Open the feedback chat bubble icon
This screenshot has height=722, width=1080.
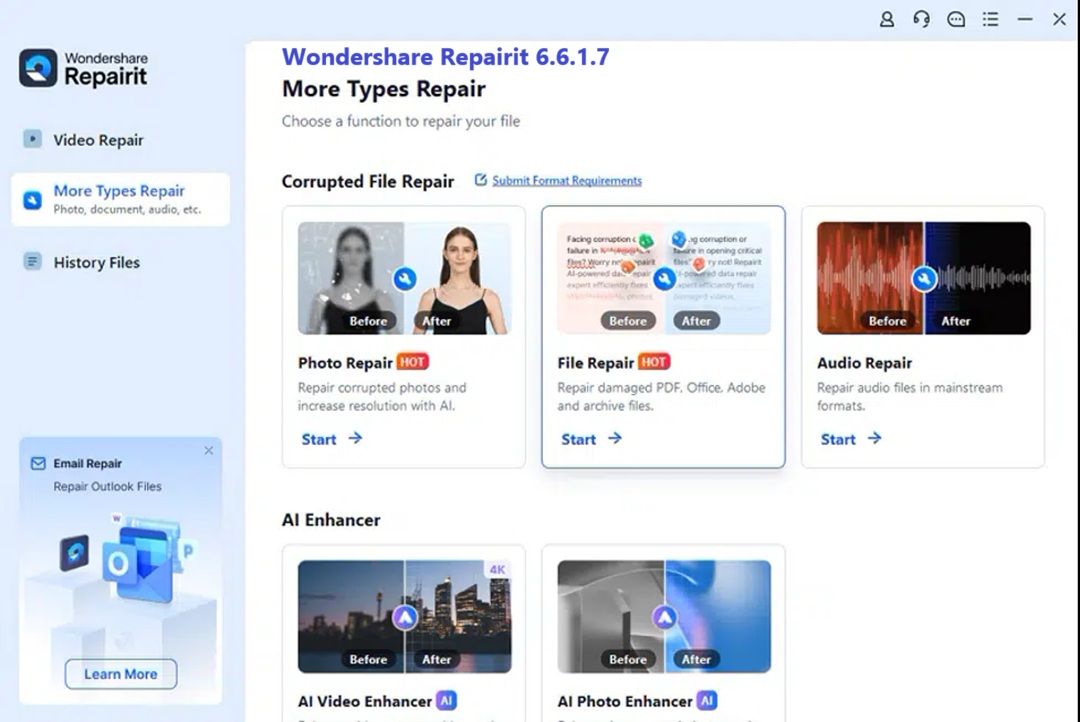click(956, 19)
